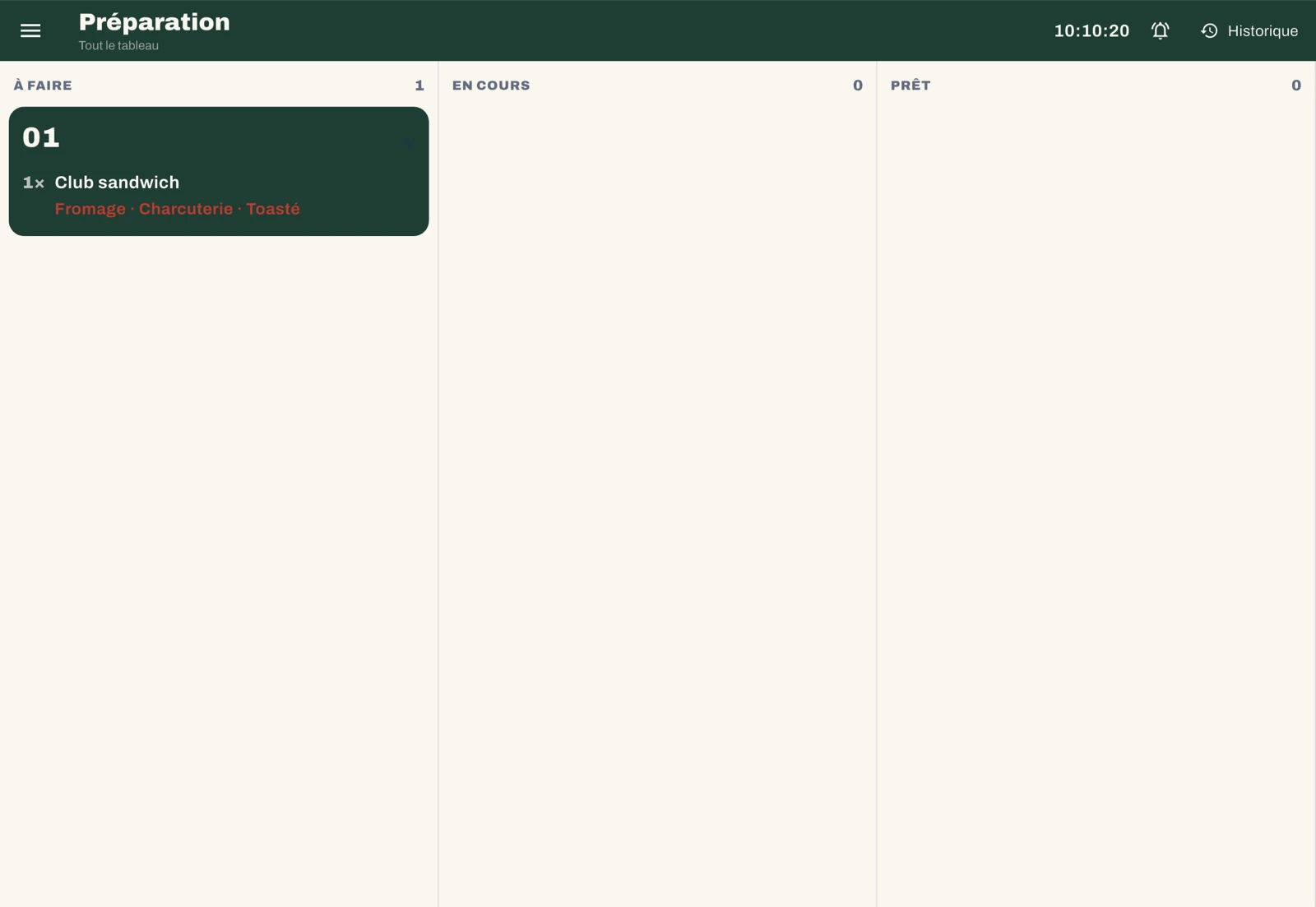Screen dimensions: 1316x907
Task: Click the Préparation page title
Action: tap(155, 22)
